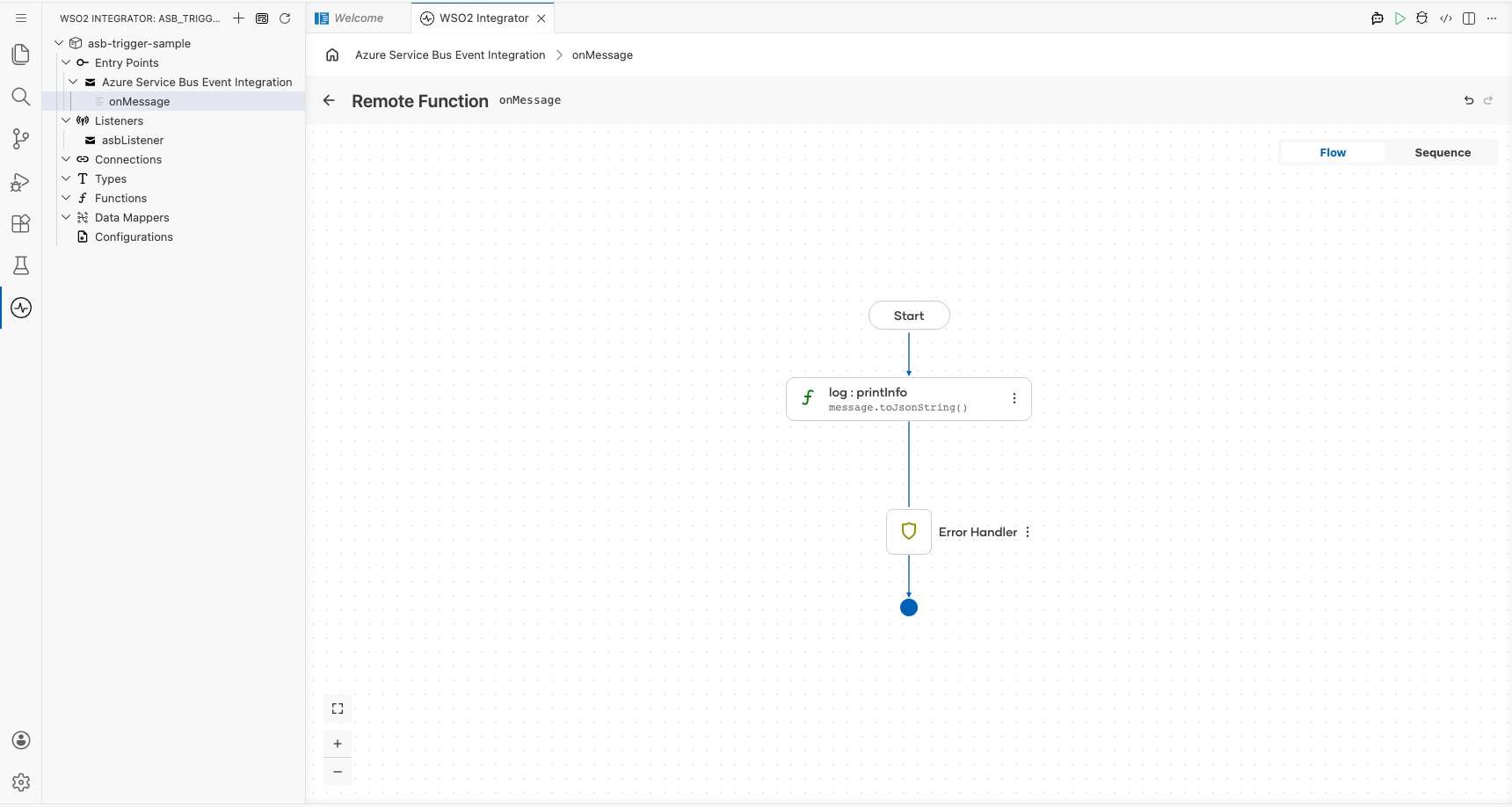Show source code with the angle-brackets icon
Image resolution: width=1512 pixels, height=807 pixels.
pyautogui.click(x=1446, y=18)
